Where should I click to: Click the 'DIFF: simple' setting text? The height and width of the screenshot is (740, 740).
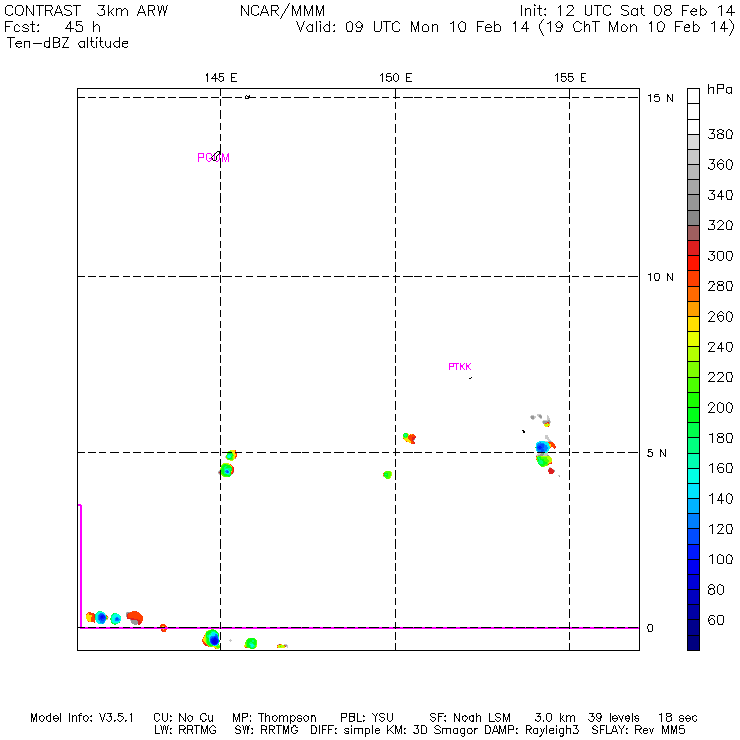point(347,730)
